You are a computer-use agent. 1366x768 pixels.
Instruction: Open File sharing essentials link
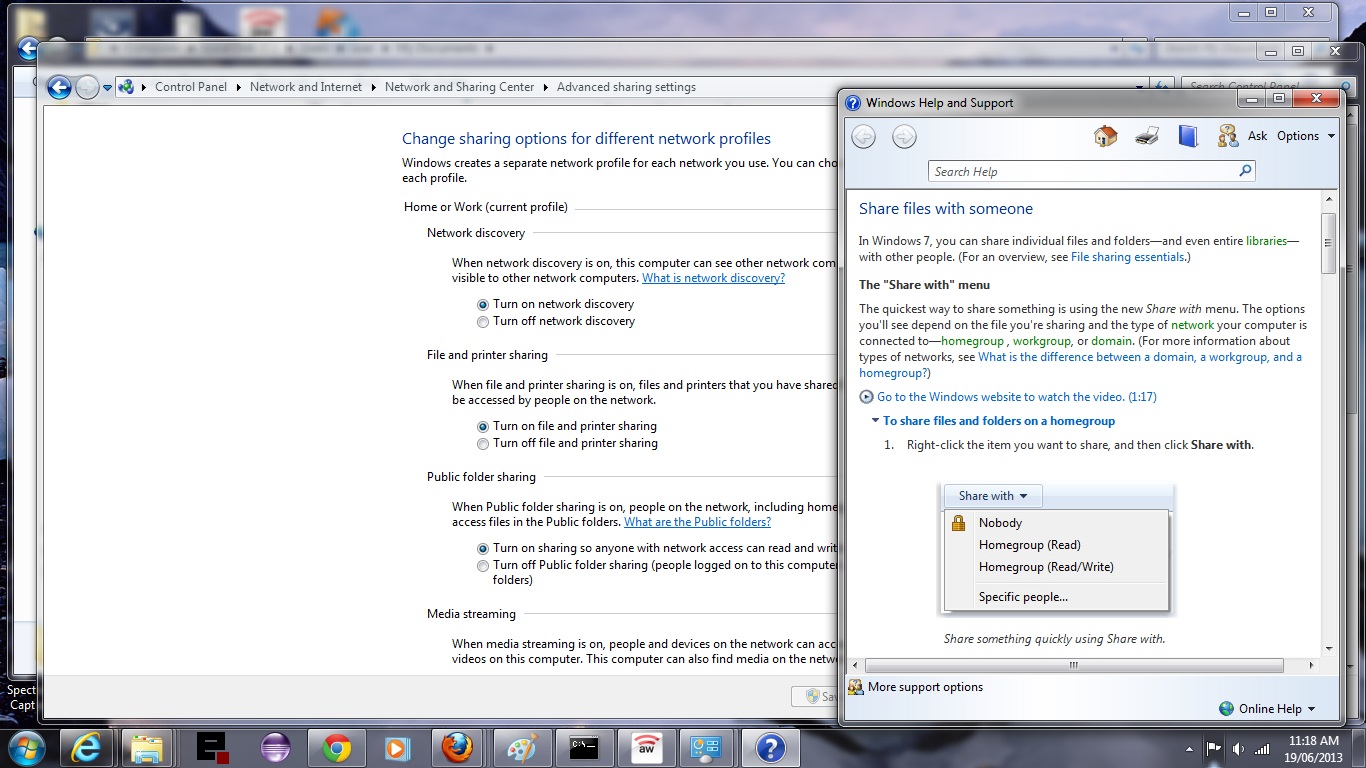[x=1127, y=257]
